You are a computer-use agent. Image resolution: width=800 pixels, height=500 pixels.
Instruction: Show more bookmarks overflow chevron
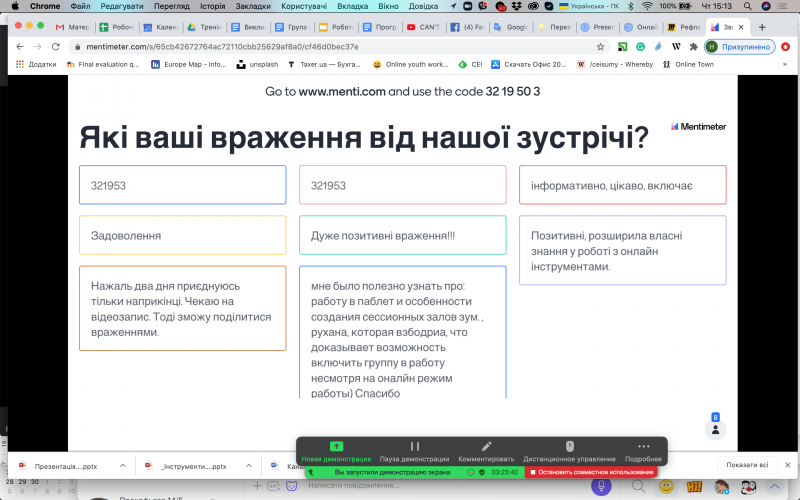pyautogui.click(x=785, y=64)
